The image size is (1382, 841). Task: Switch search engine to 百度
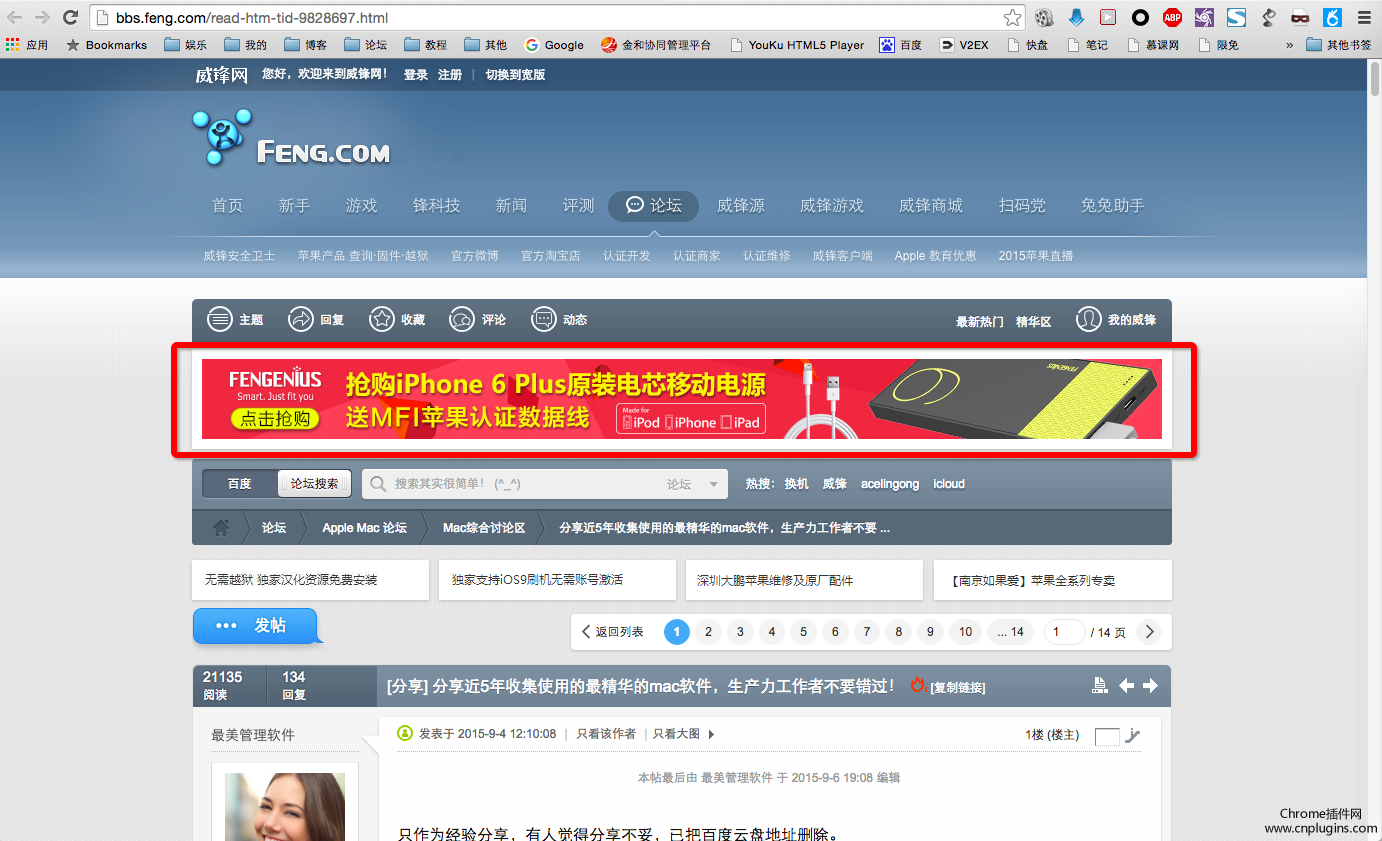(x=240, y=484)
